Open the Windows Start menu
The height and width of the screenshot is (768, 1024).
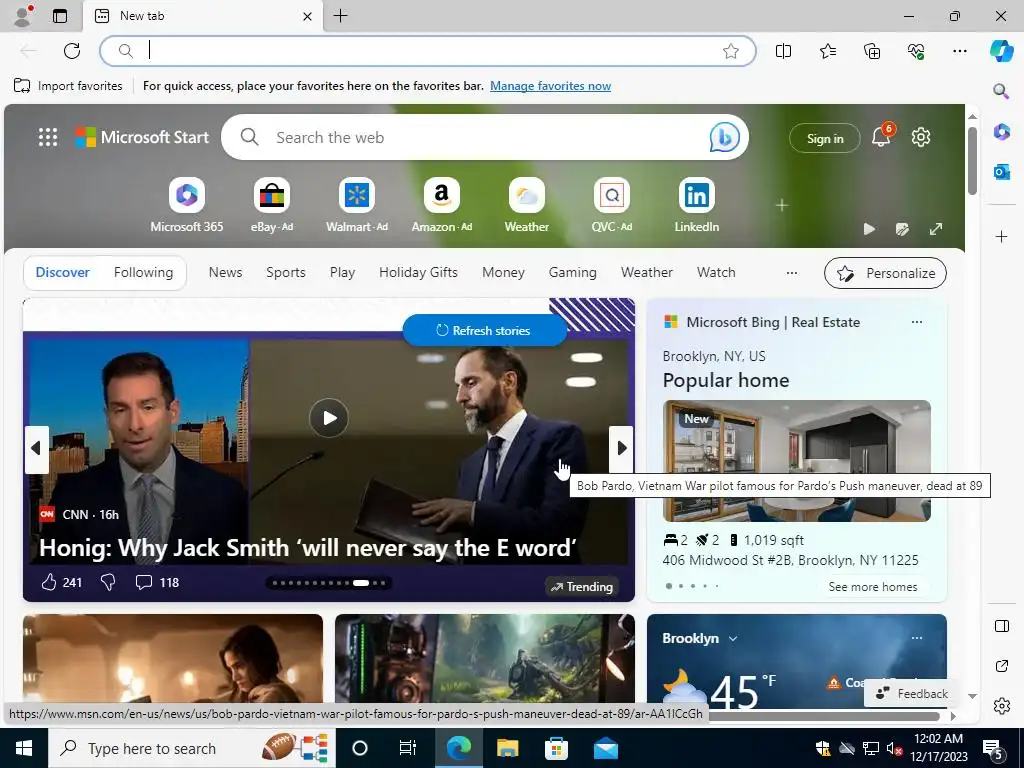tap(24, 748)
